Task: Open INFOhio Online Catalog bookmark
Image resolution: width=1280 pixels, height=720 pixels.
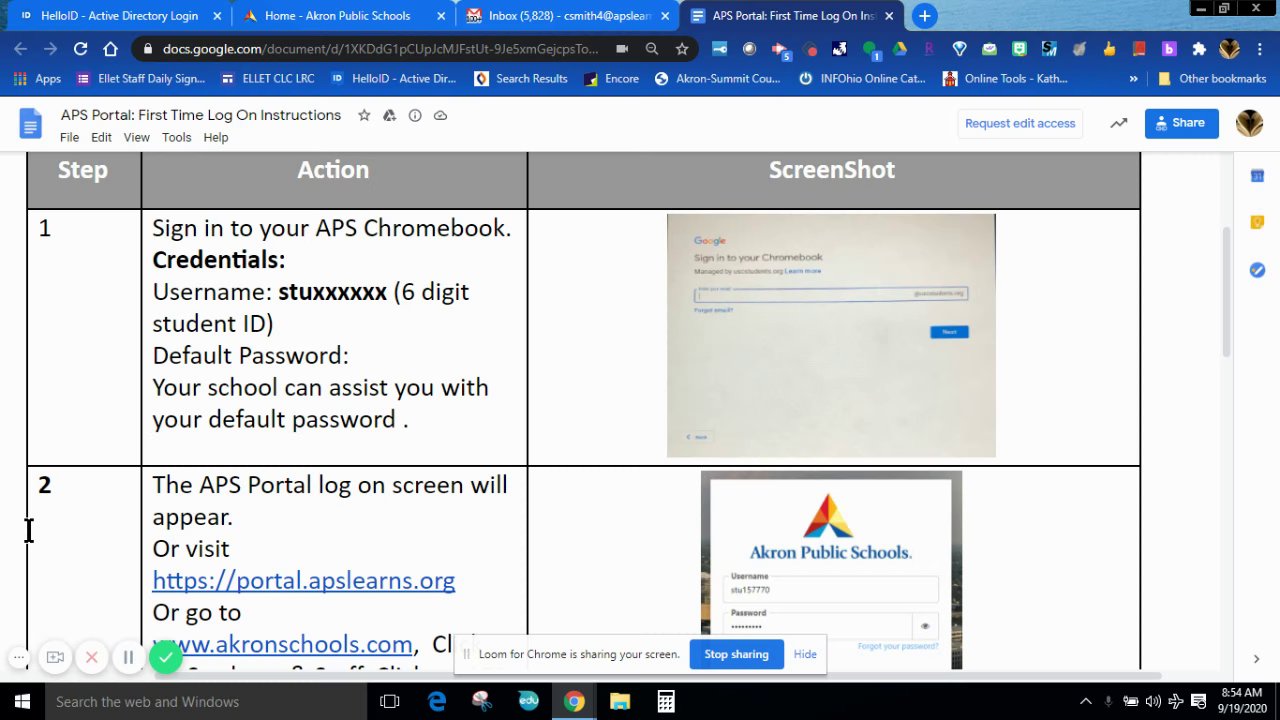Action: [x=862, y=79]
